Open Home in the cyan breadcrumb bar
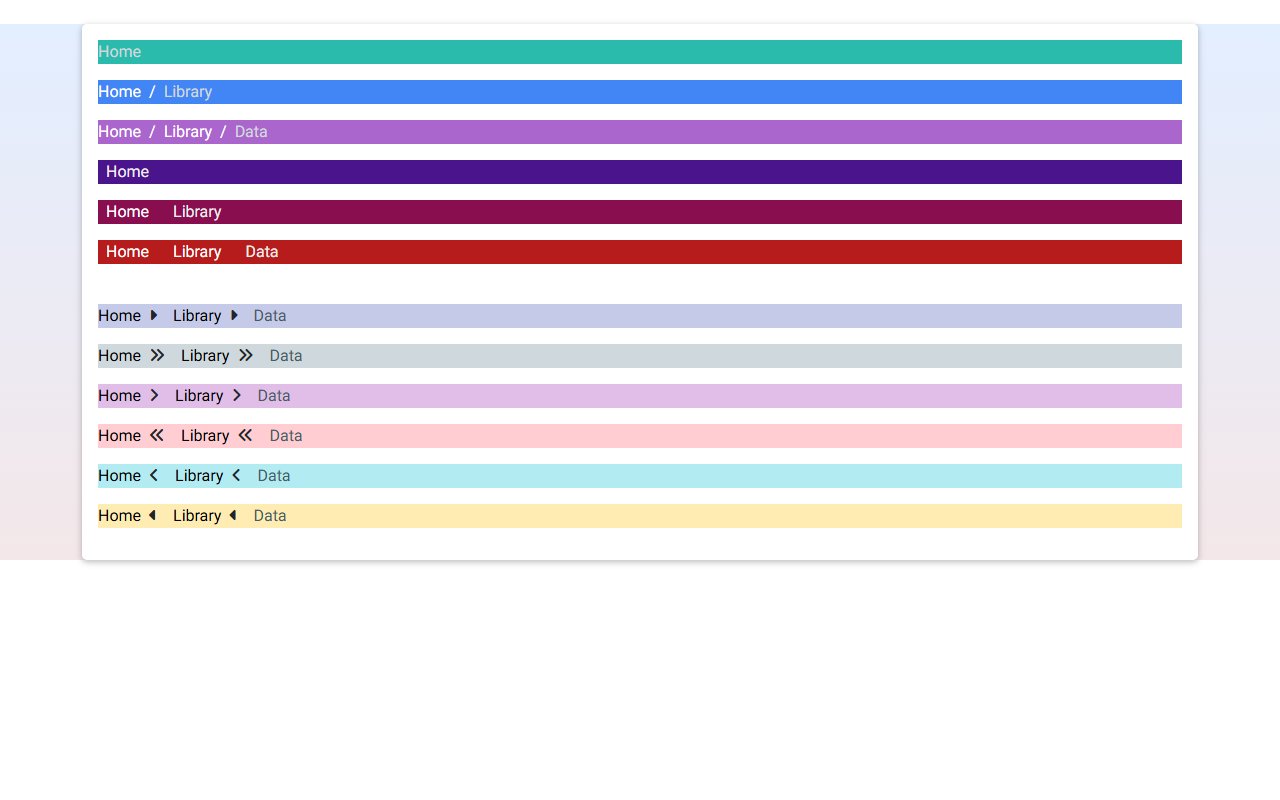Image resolution: width=1280 pixels, height=800 pixels. click(119, 476)
